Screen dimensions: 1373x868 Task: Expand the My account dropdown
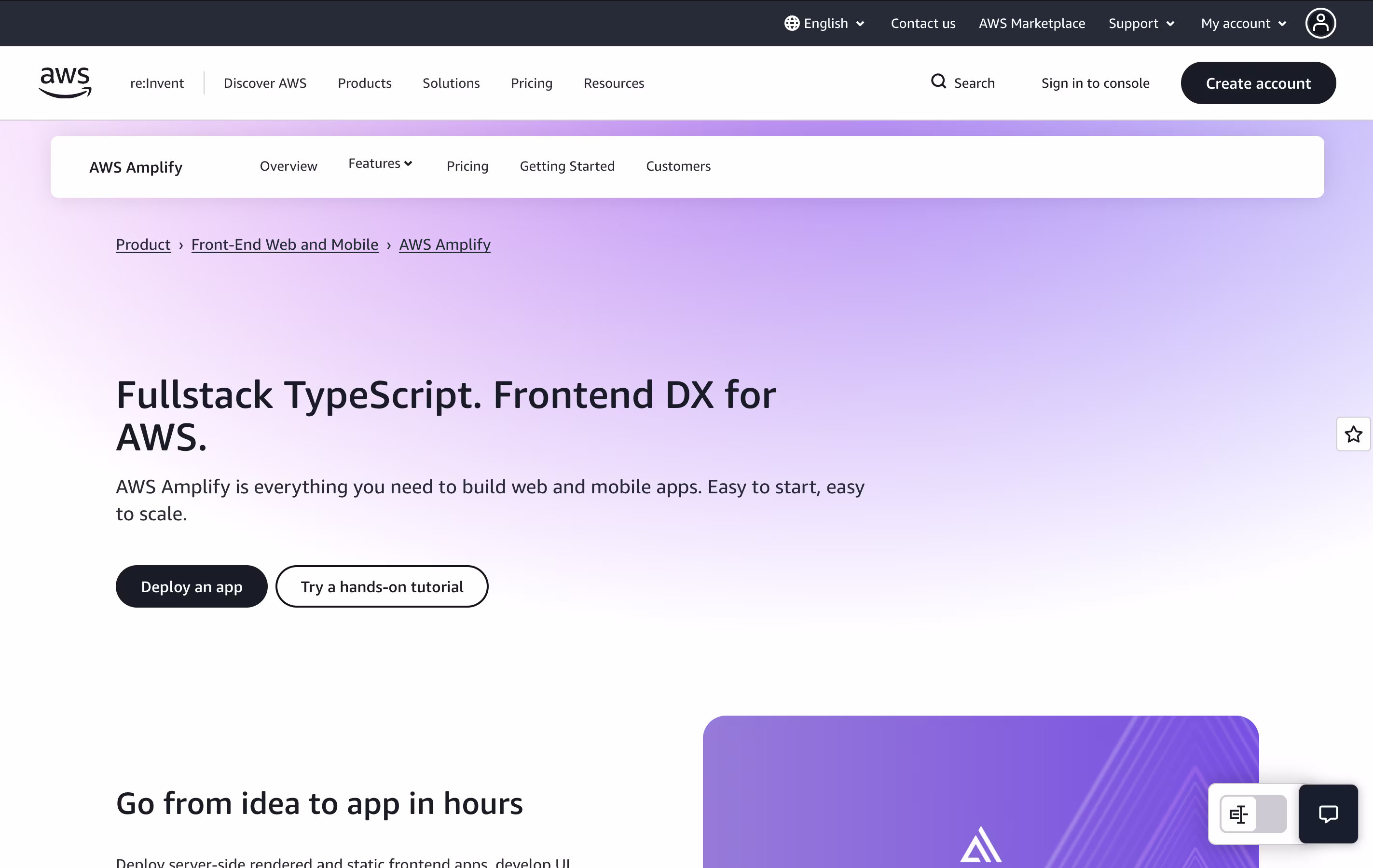[1244, 23]
